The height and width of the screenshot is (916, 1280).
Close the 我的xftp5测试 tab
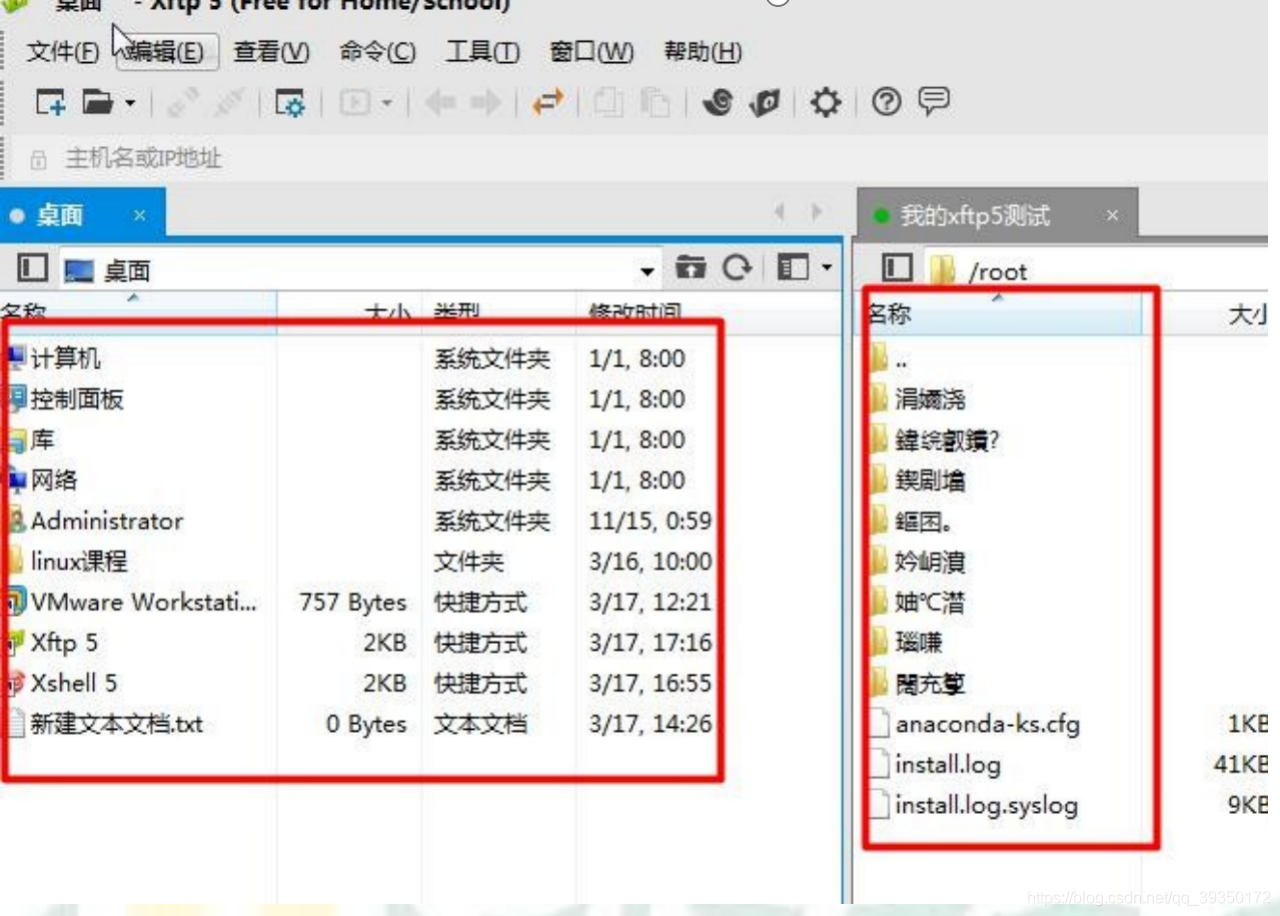(x=1112, y=215)
